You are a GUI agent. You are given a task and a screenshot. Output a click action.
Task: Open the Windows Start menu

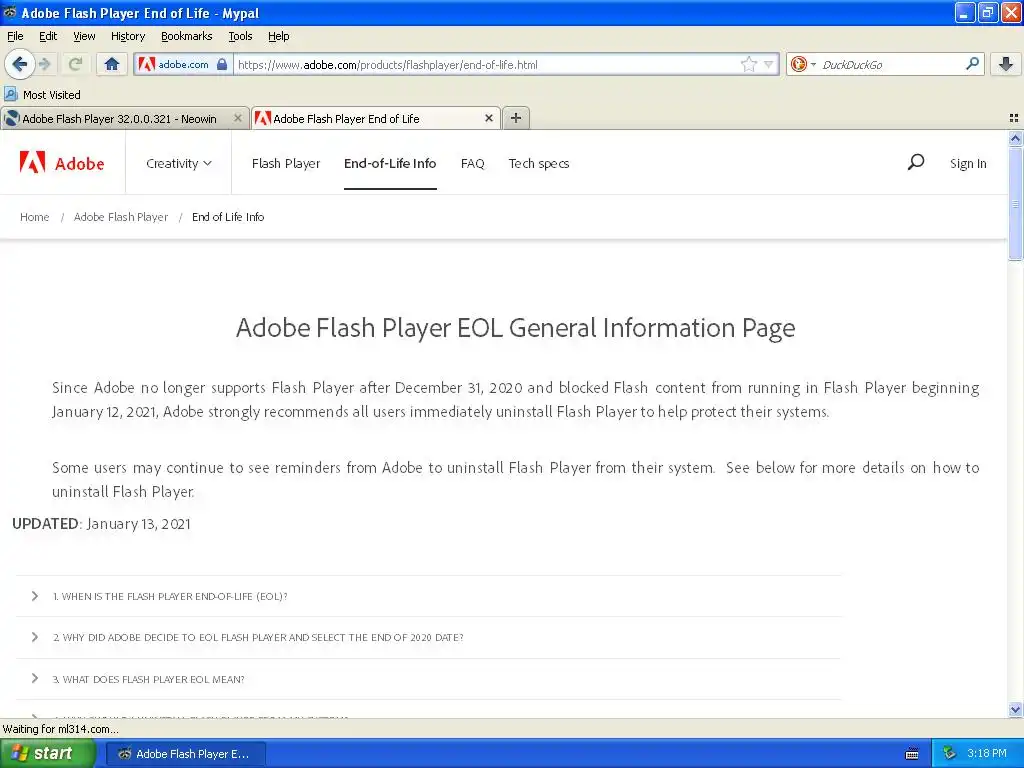(47, 754)
